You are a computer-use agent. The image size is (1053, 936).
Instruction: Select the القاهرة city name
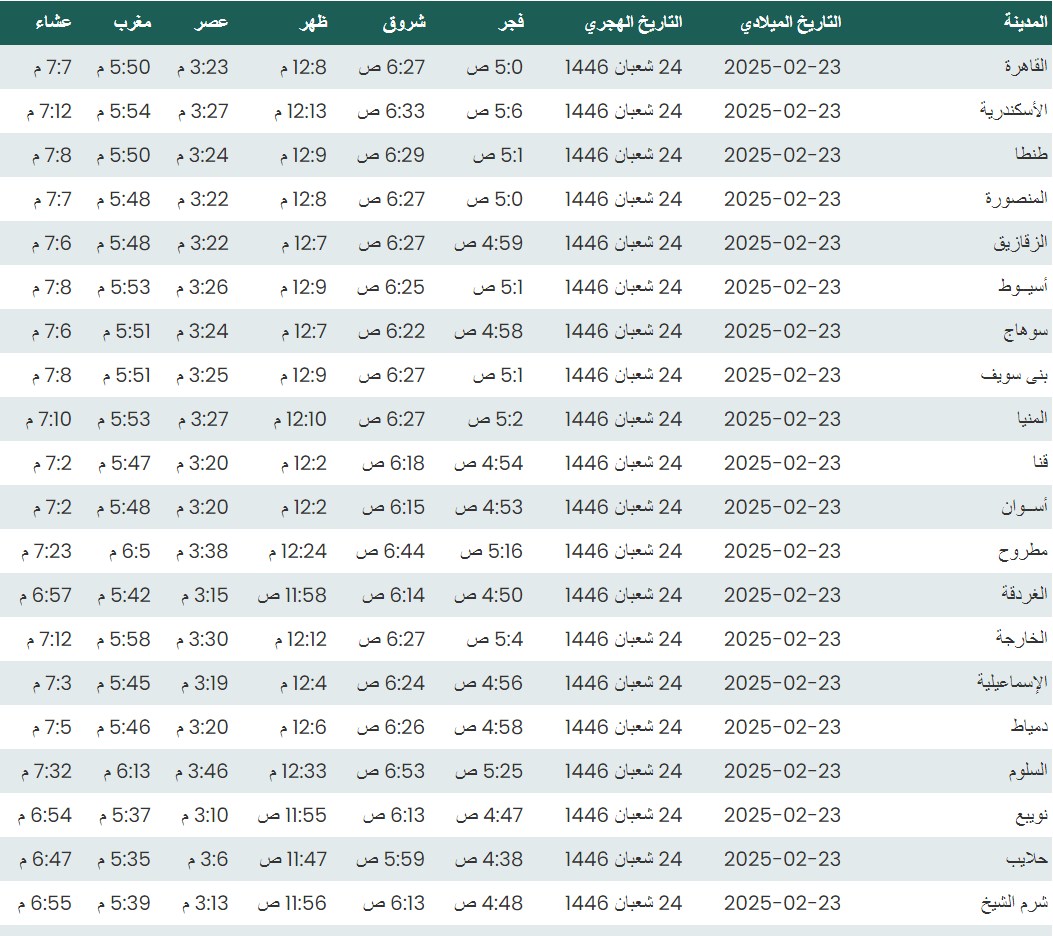1024,67
